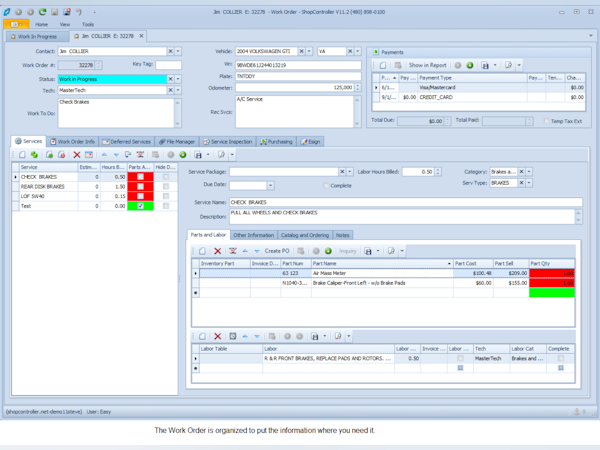The width and height of the screenshot is (600, 450).
Task: Switch to the Deferred Services tab
Action: 127,142
